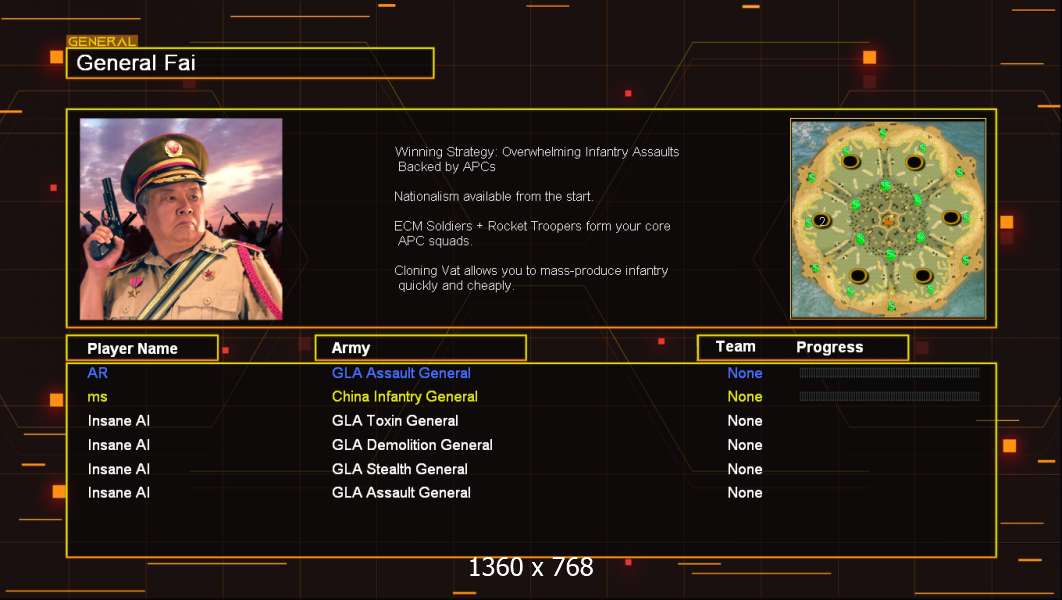Click the Nationalism available from the start line
1062x600 pixels.
(x=494, y=196)
